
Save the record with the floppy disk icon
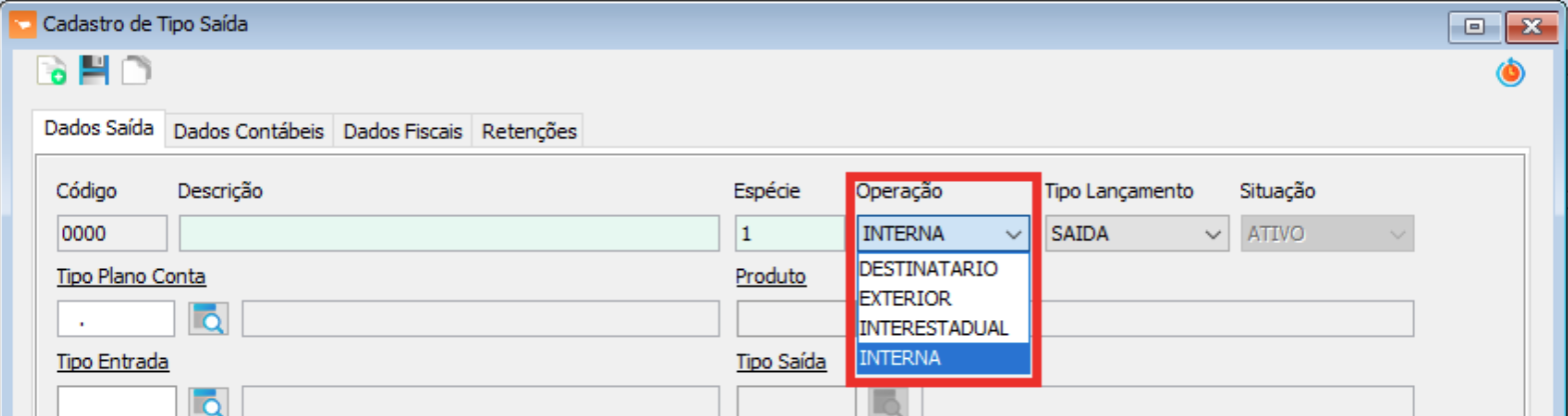(94, 71)
